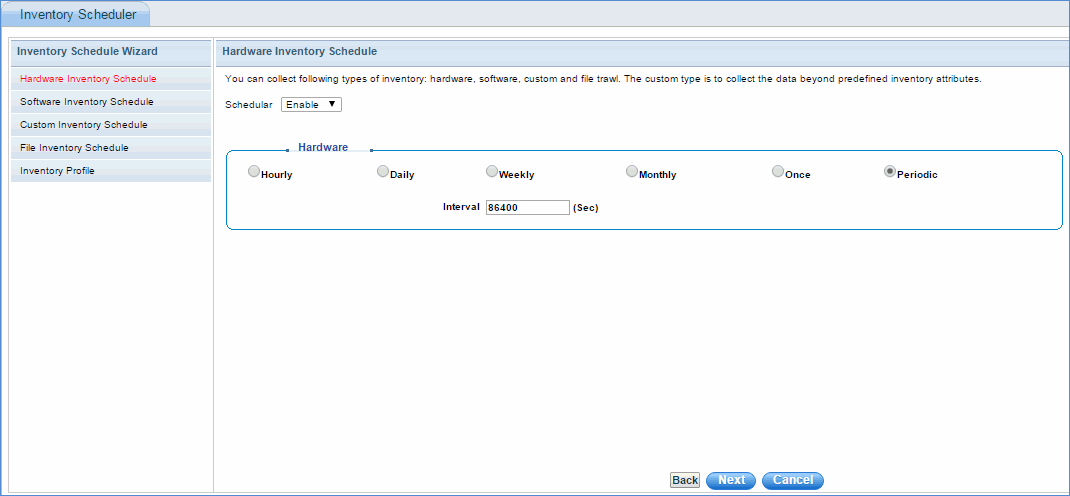
Task: Open Inventory Profile in wizard sidebar
Action: pyautogui.click(x=58, y=171)
